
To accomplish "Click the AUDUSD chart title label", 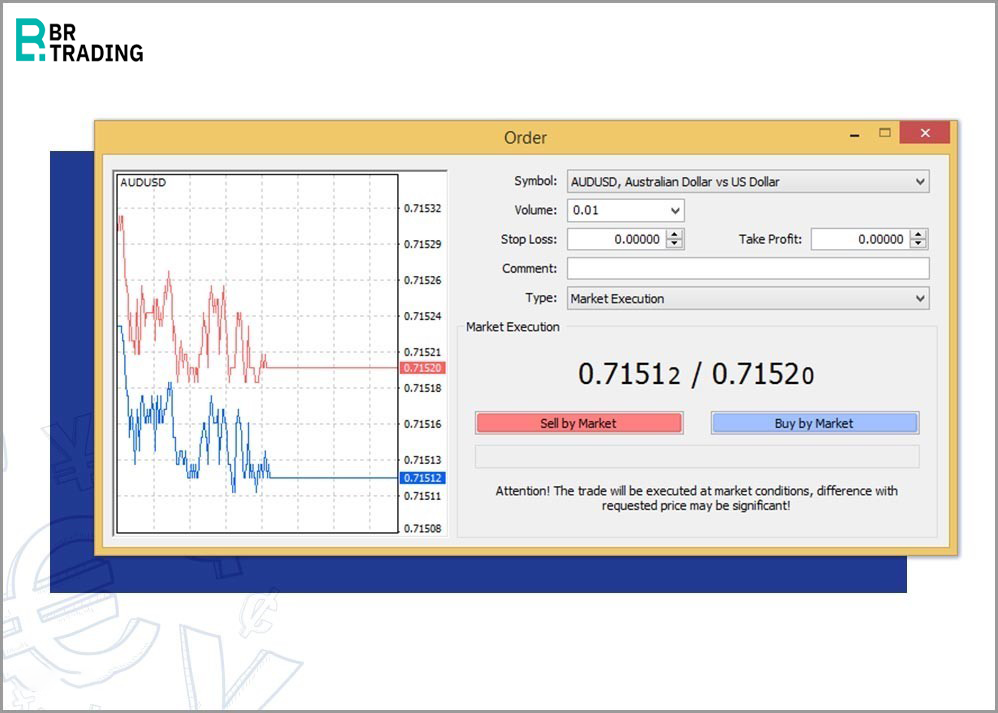I will 143,183.
